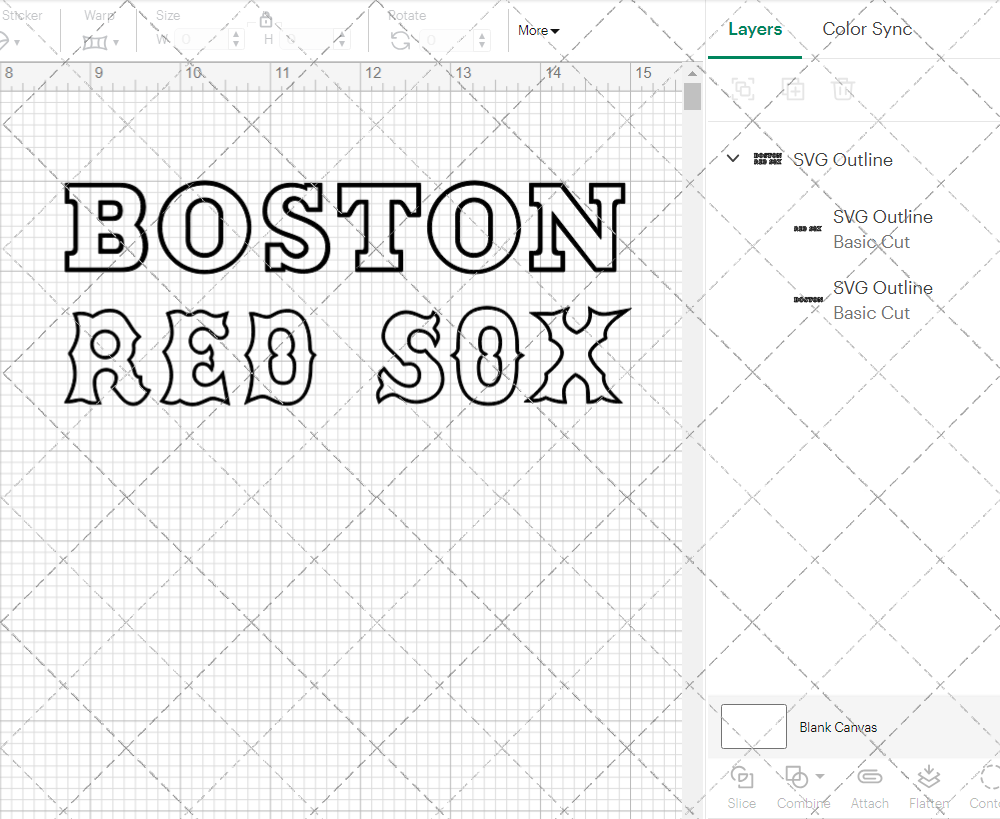Switch to the Layers tab
The width and height of the screenshot is (1000, 819).
[x=754, y=29]
